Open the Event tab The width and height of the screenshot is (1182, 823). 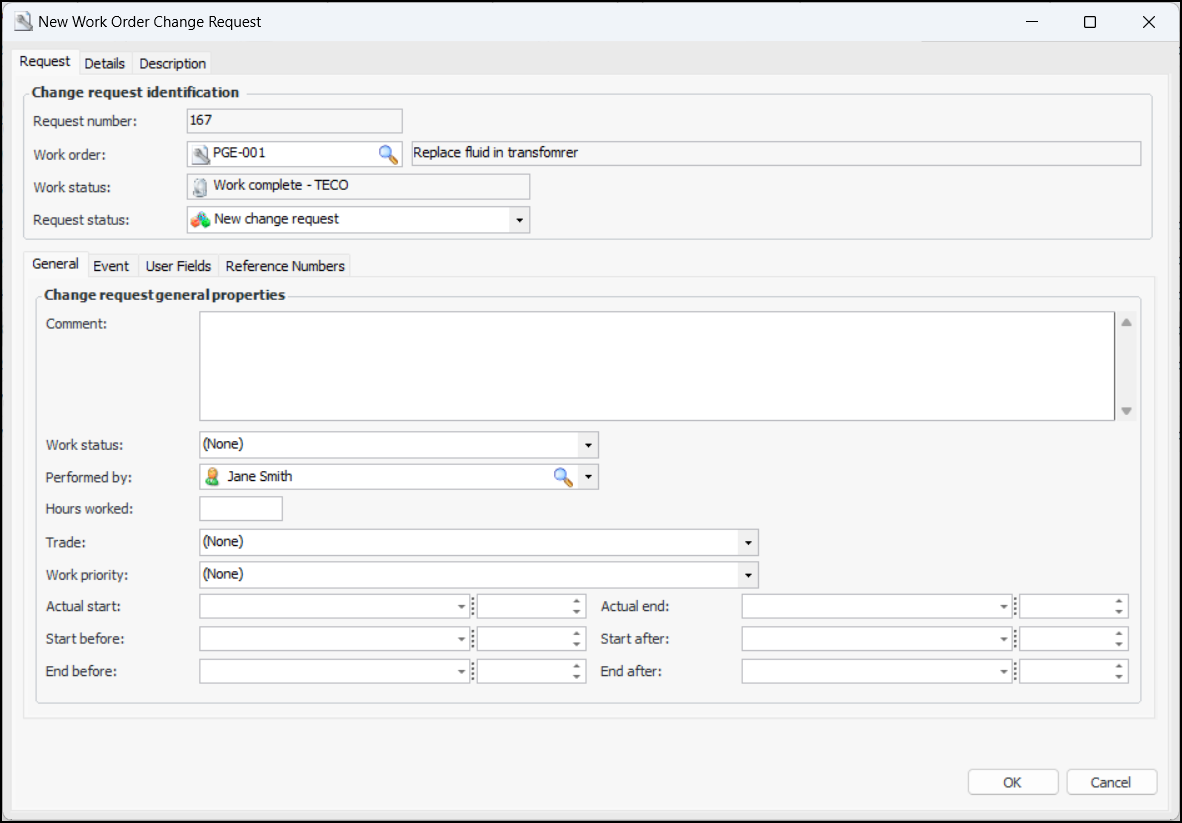pyautogui.click(x=111, y=266)
